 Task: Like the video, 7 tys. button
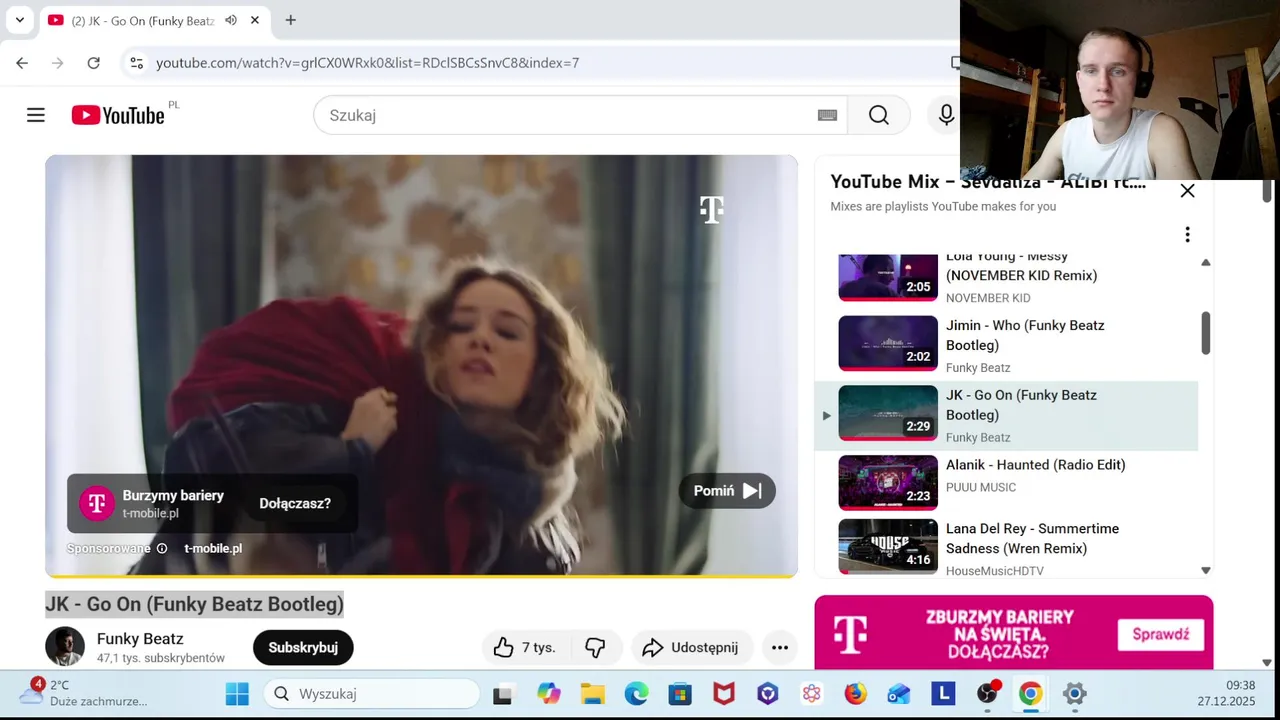tap(526, 647)
